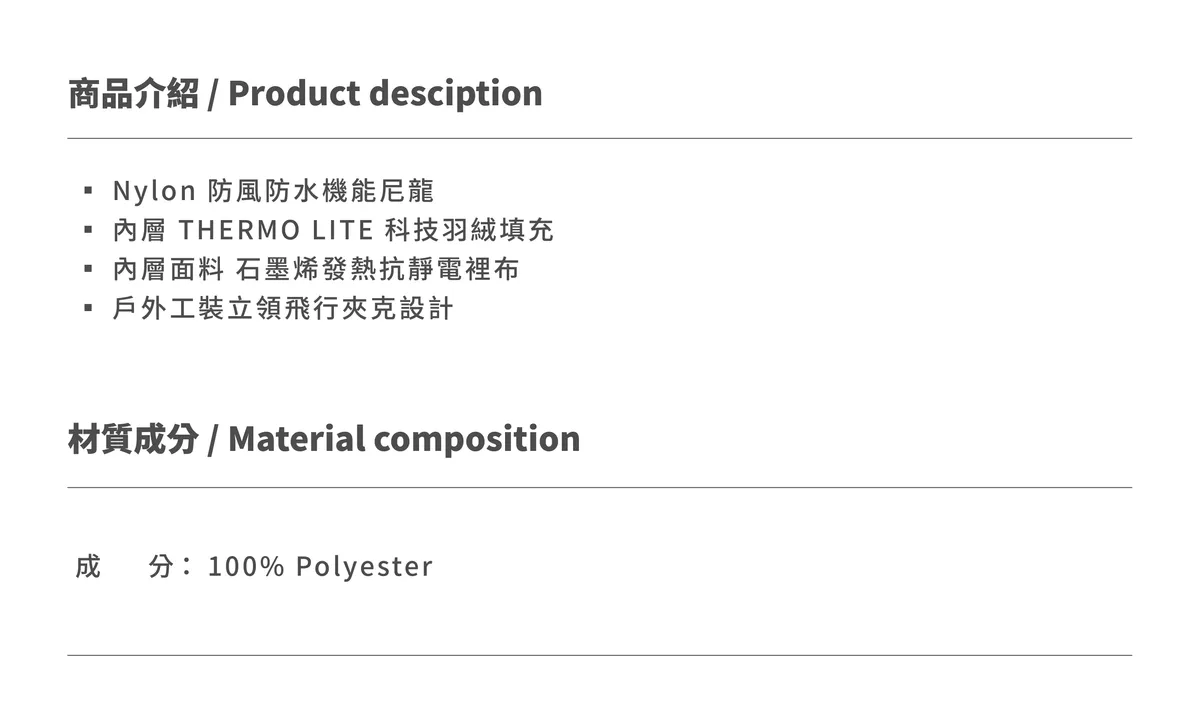Click the 'Material composition' heading text

click(x=404, y=439)
